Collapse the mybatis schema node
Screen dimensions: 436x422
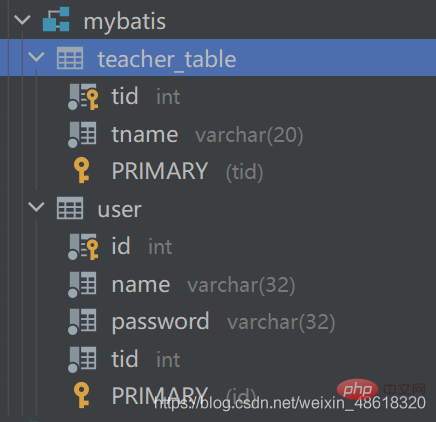point(22,20)
